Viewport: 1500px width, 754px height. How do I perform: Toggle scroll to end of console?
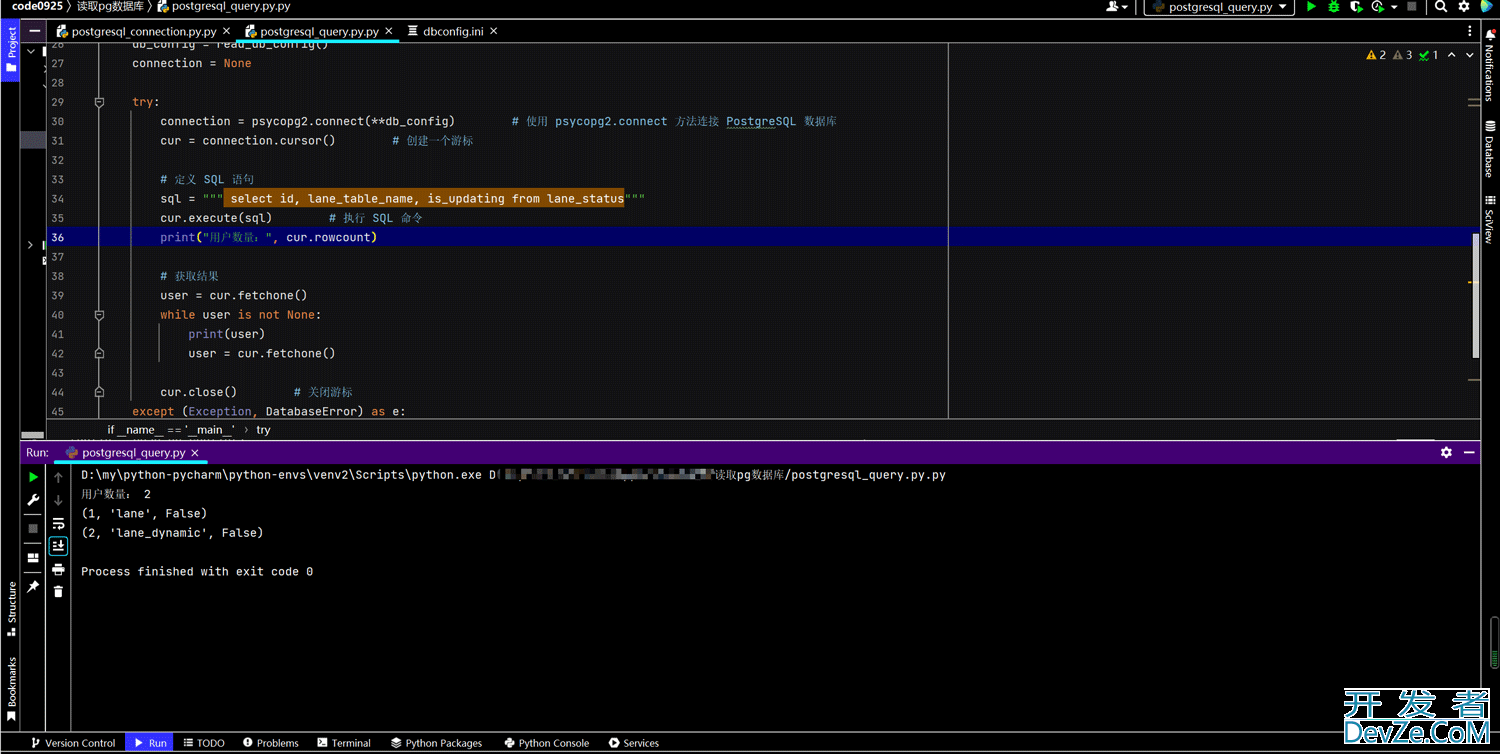coord(59,546)
